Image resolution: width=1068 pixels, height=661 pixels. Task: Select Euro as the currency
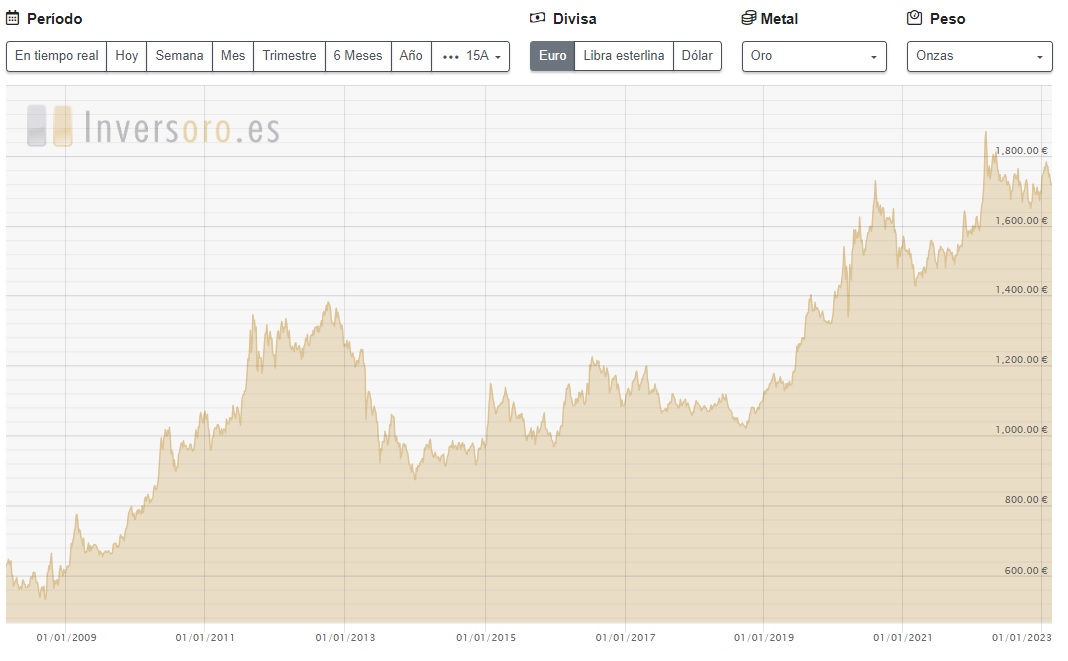[552, 56]
